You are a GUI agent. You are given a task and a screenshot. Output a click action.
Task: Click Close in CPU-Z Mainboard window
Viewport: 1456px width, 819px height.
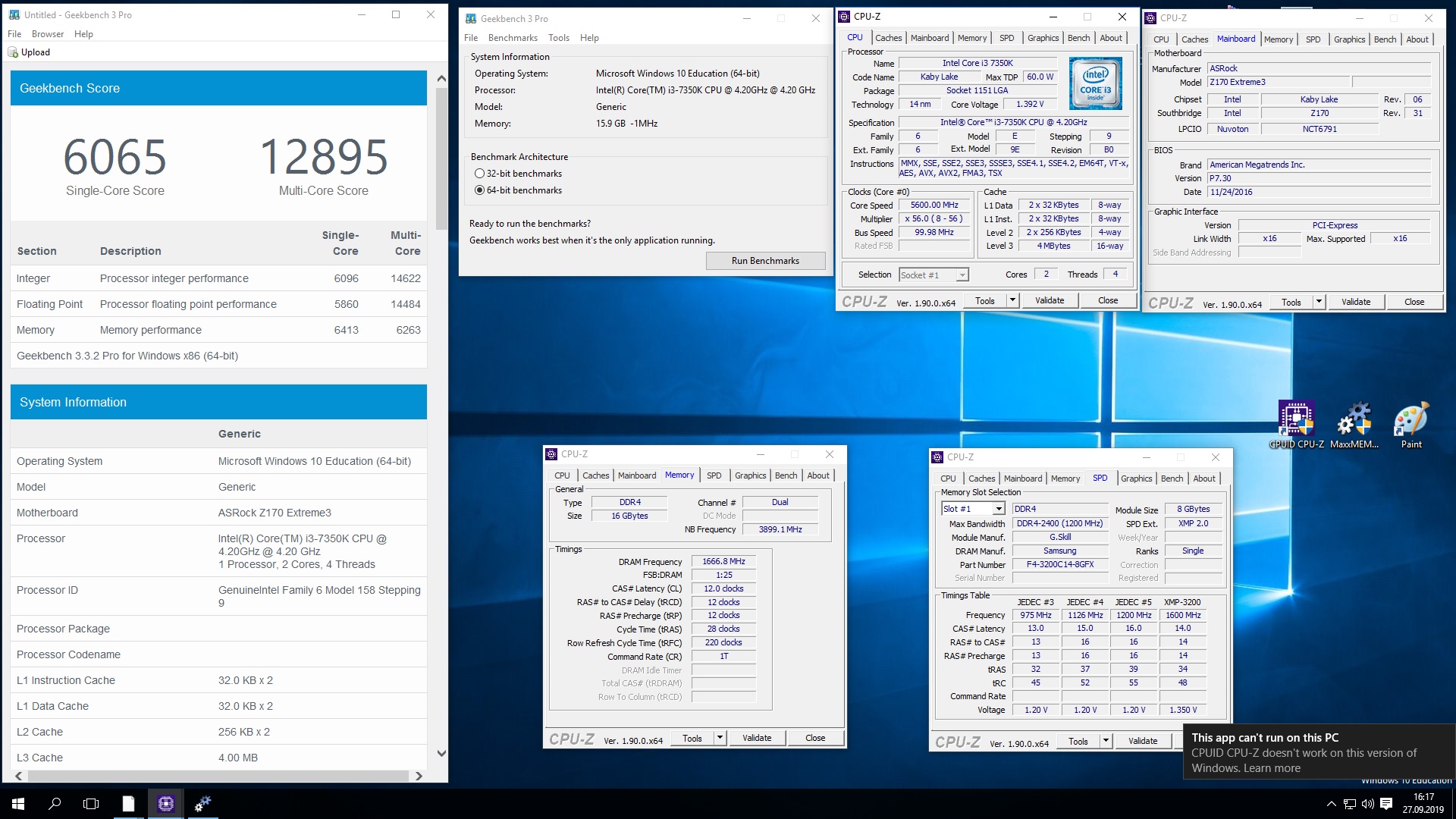click(1414, 302)
